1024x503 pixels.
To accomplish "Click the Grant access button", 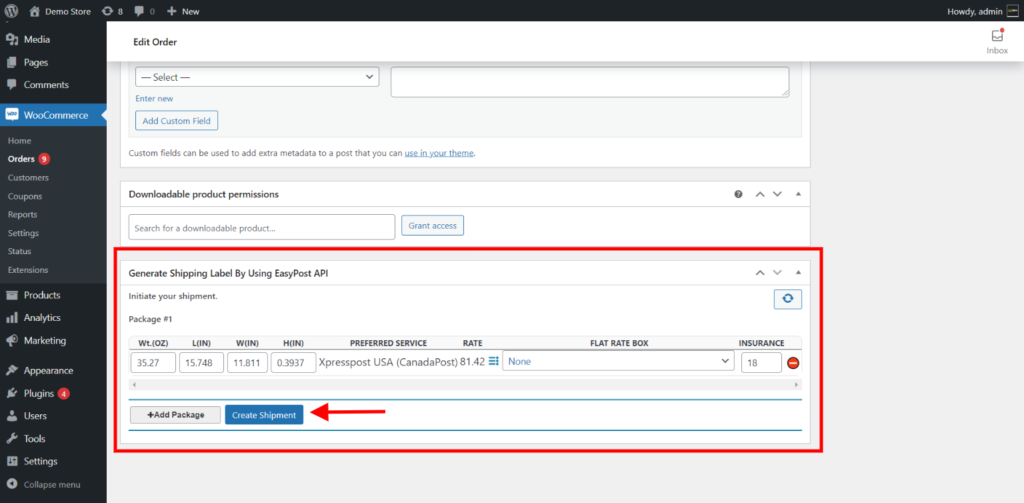I will coord(432,225).
